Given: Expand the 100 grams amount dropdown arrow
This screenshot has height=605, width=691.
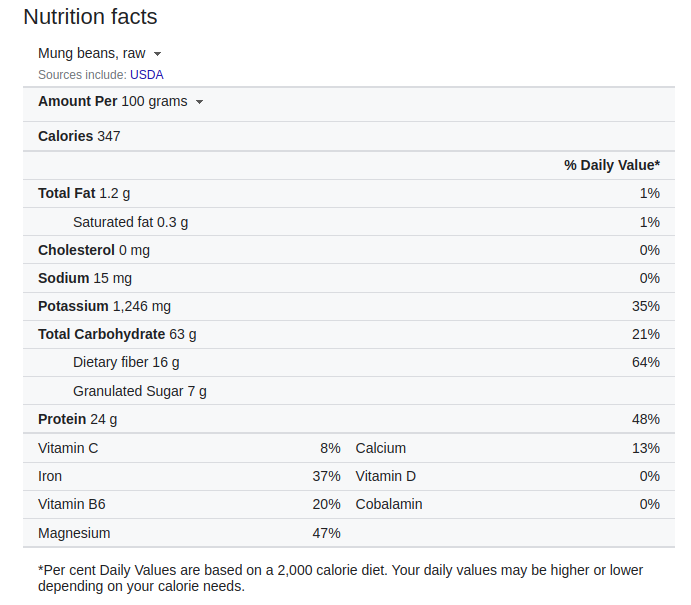Looking at the screenshot, I should pyautogui.click(x=199, y=102).
